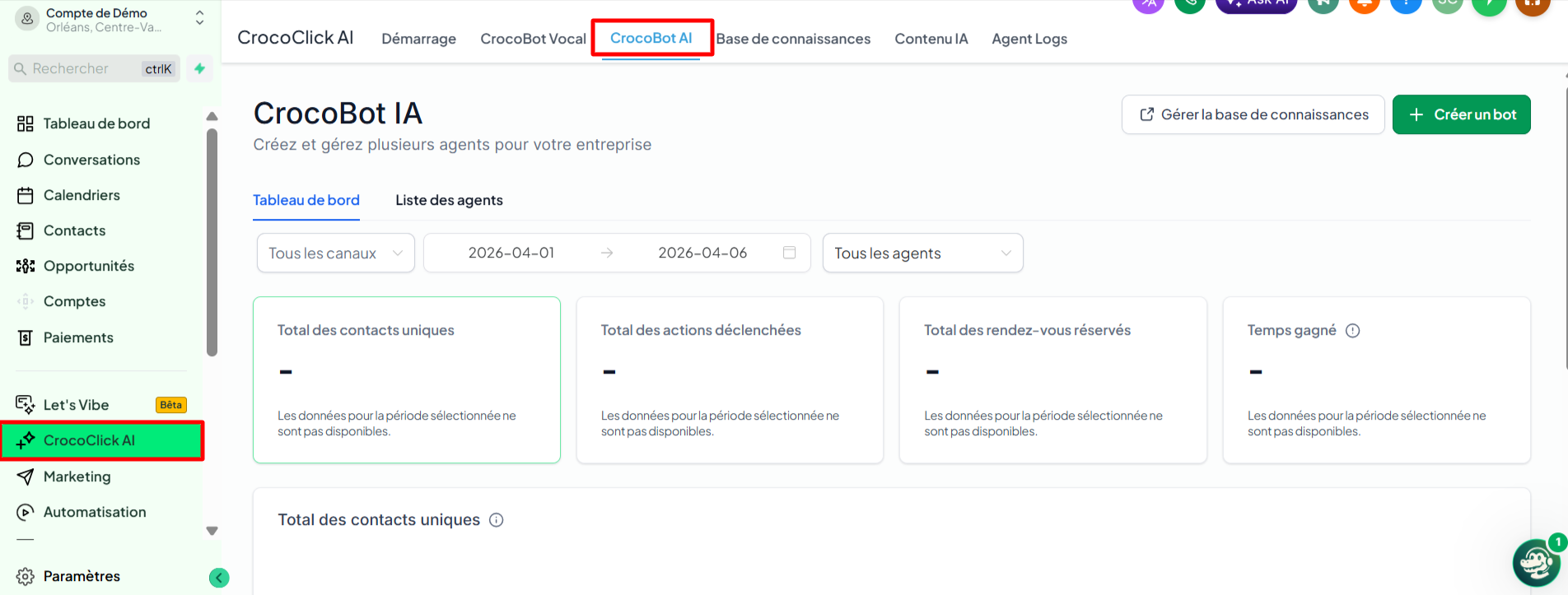Show info beside the lower Total des contacts uniques heading
Image resolution: width=1568 pixels, height=595 pixels.
(x=497, y=520)
